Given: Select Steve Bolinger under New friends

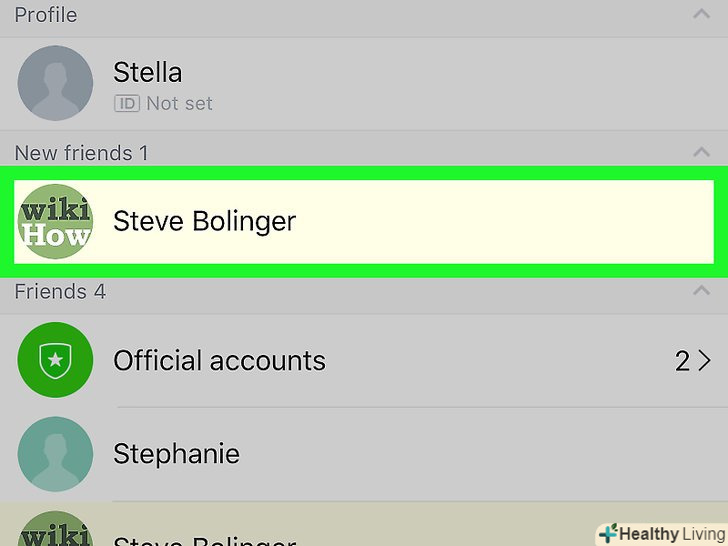Looking at the screenshot, I should (204, 221).
